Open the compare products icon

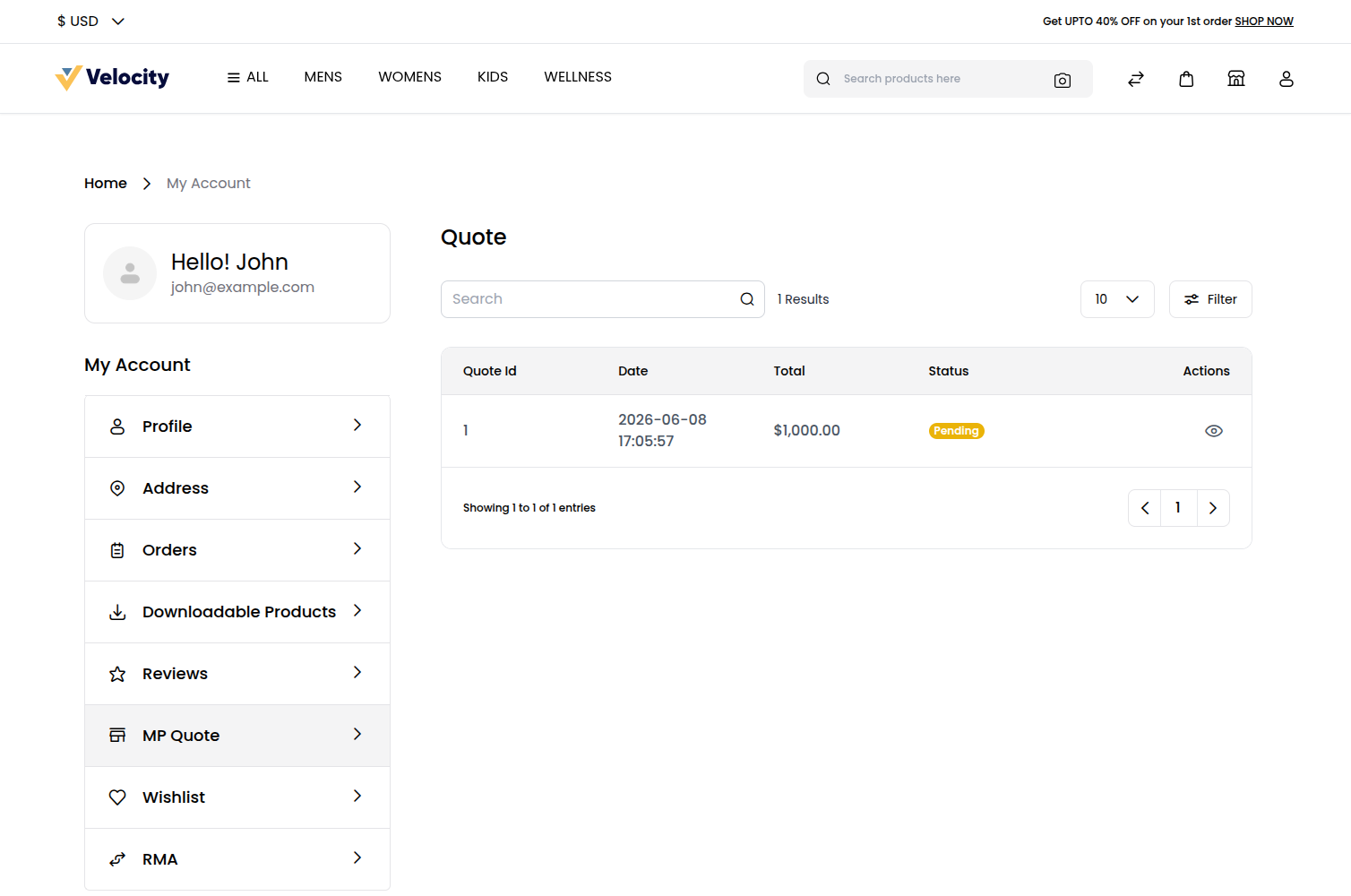pyautogui.click(x=1136, y=79)
